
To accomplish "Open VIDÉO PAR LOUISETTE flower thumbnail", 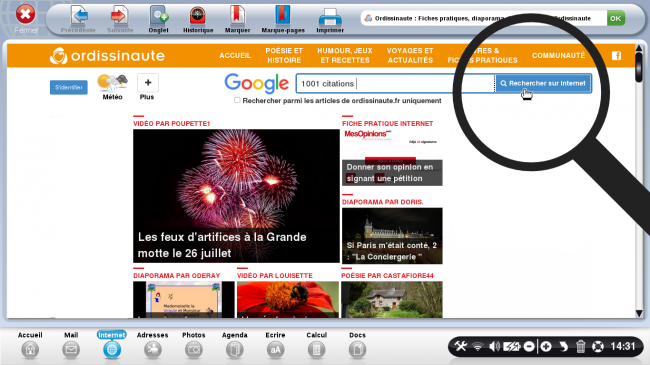I will pos(288,299).
